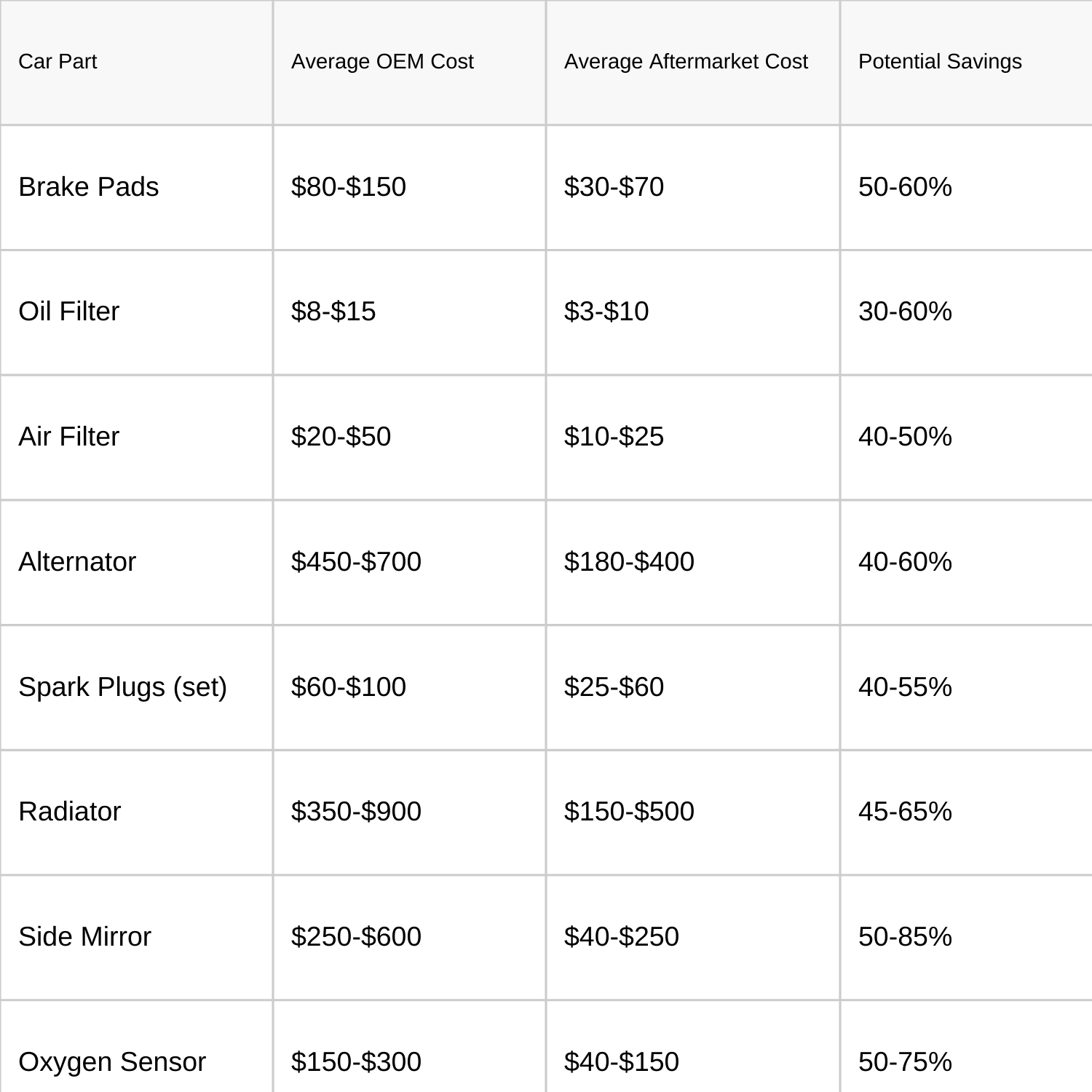Click the Air Filter part name
This screenshot has width=1092, height=1092.
coord(68,437)
